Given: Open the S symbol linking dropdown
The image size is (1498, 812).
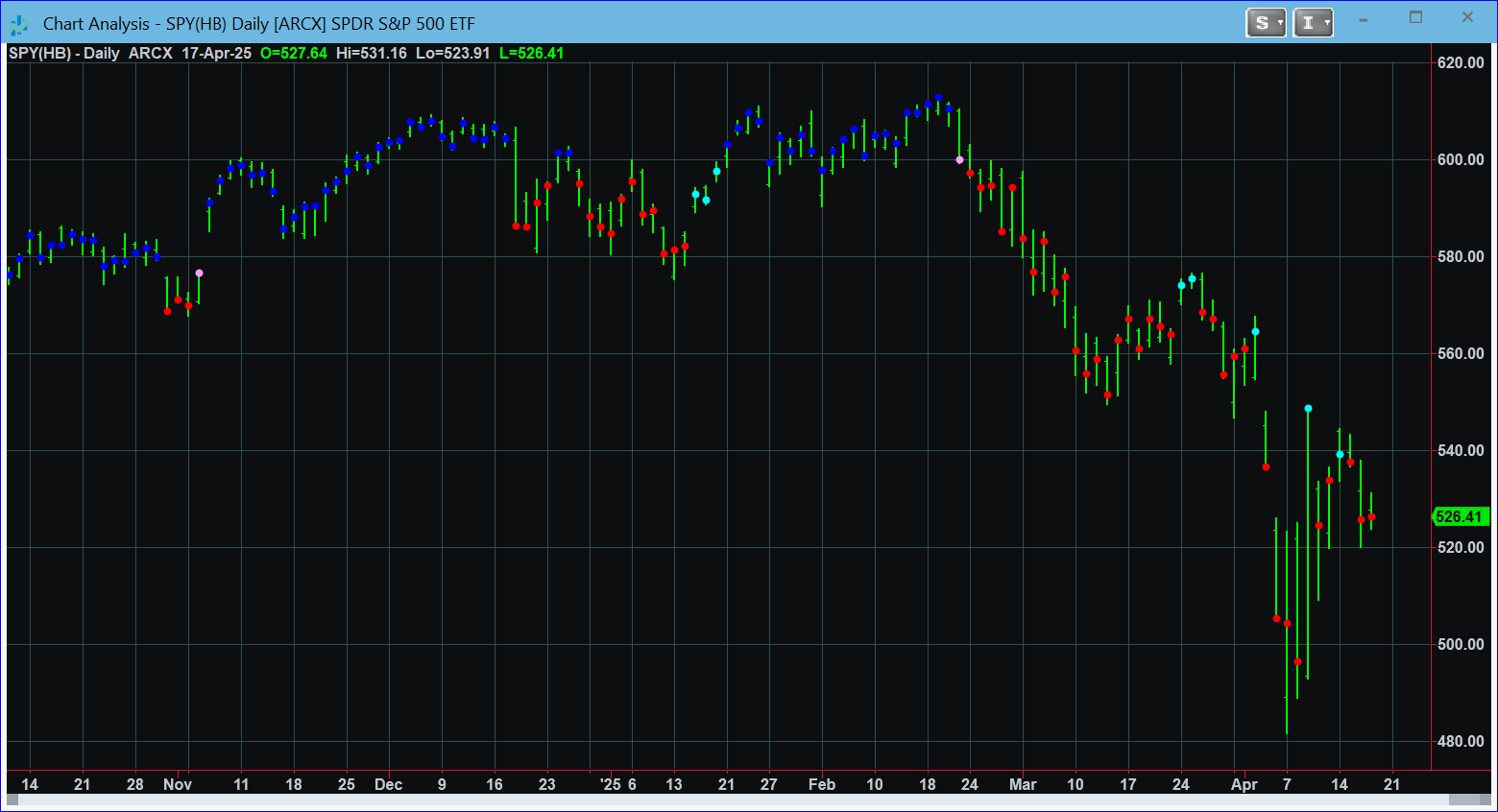Looking at the screenshot, I should pyautogui.click(x=1266, y=23).
